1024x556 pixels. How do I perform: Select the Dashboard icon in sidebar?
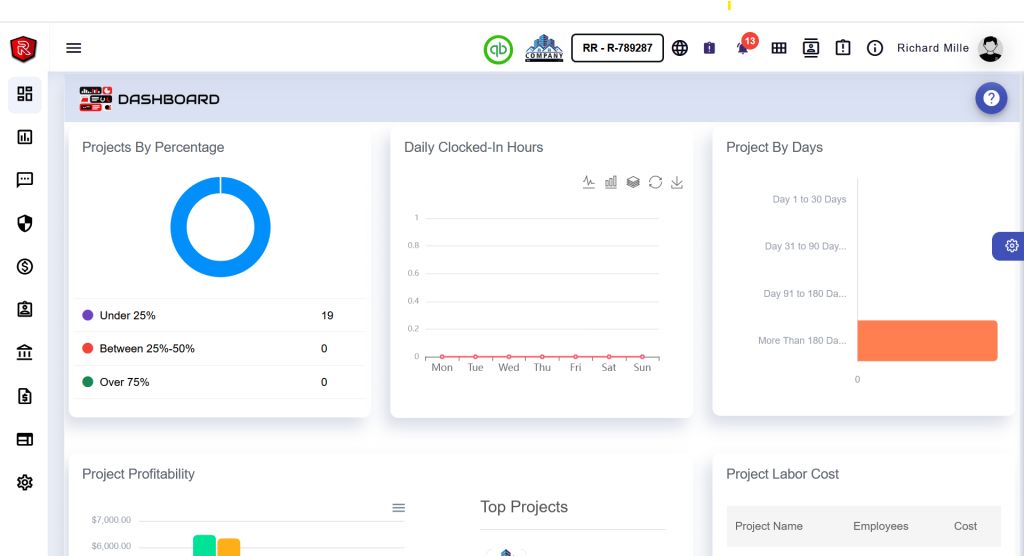coord(25,94)
